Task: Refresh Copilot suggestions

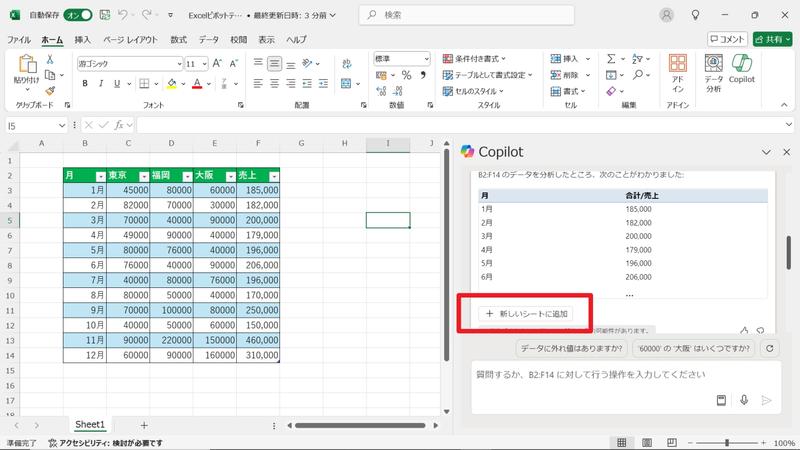Action: tap(769, 348)
